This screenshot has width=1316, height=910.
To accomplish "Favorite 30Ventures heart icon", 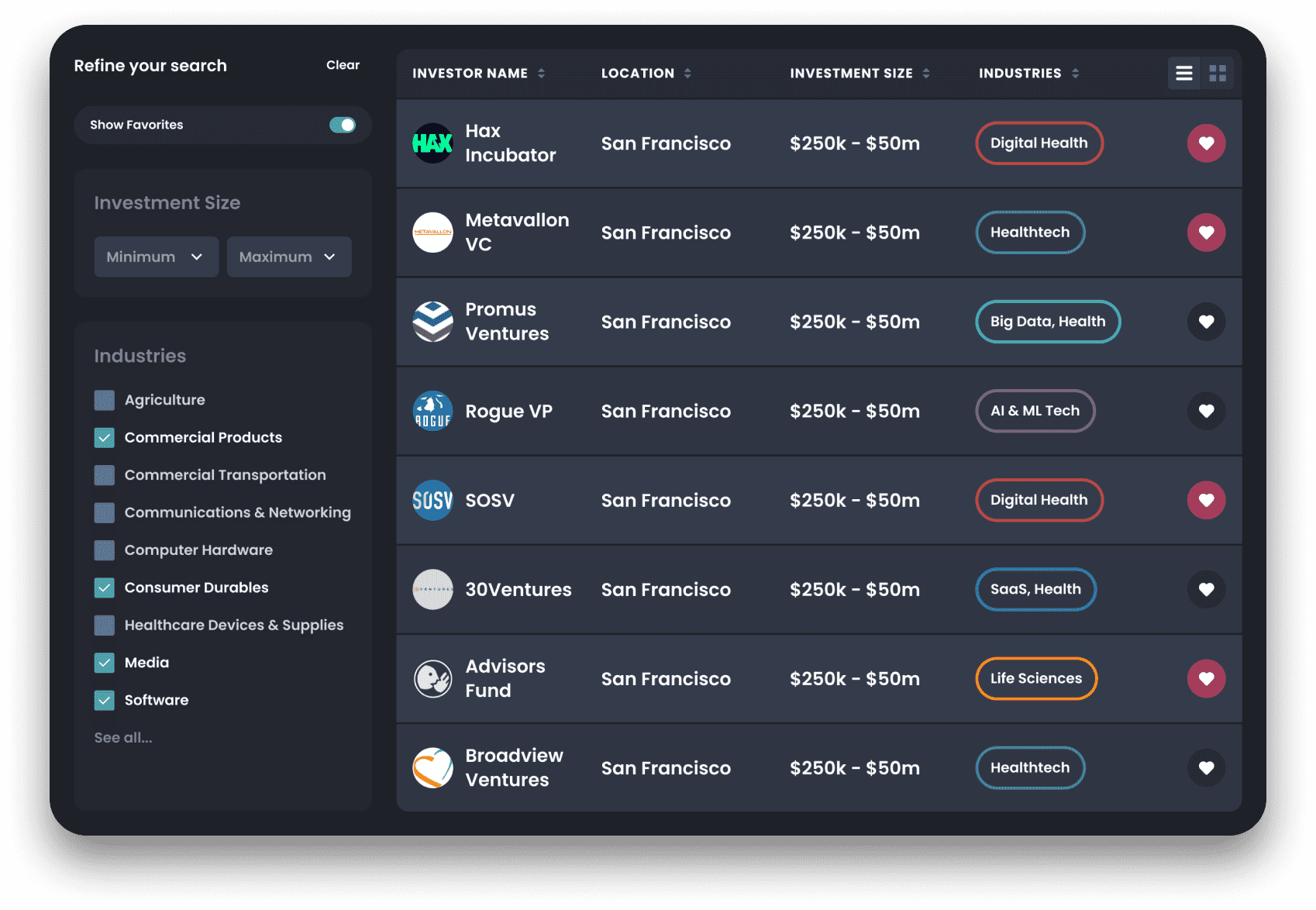I will click(x=1206, y=589).
